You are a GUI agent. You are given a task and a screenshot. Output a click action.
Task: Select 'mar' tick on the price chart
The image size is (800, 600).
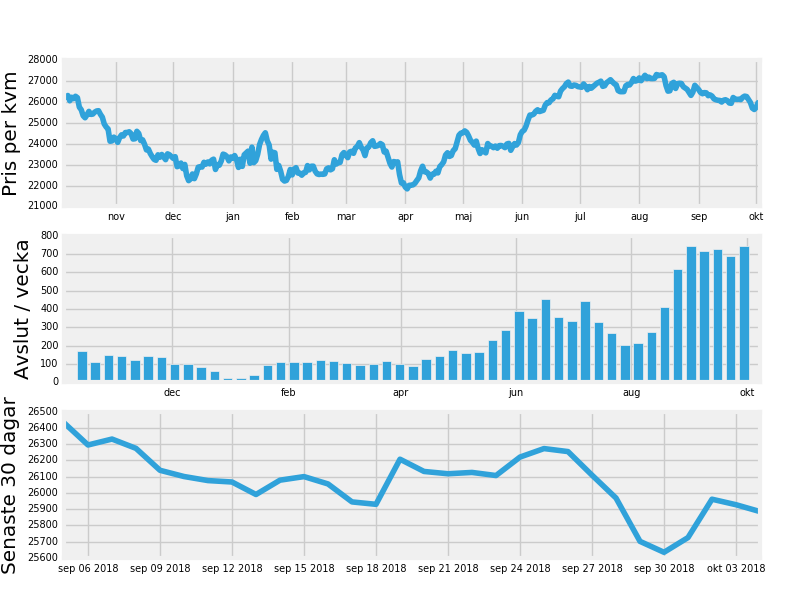(x=346, y=217)
